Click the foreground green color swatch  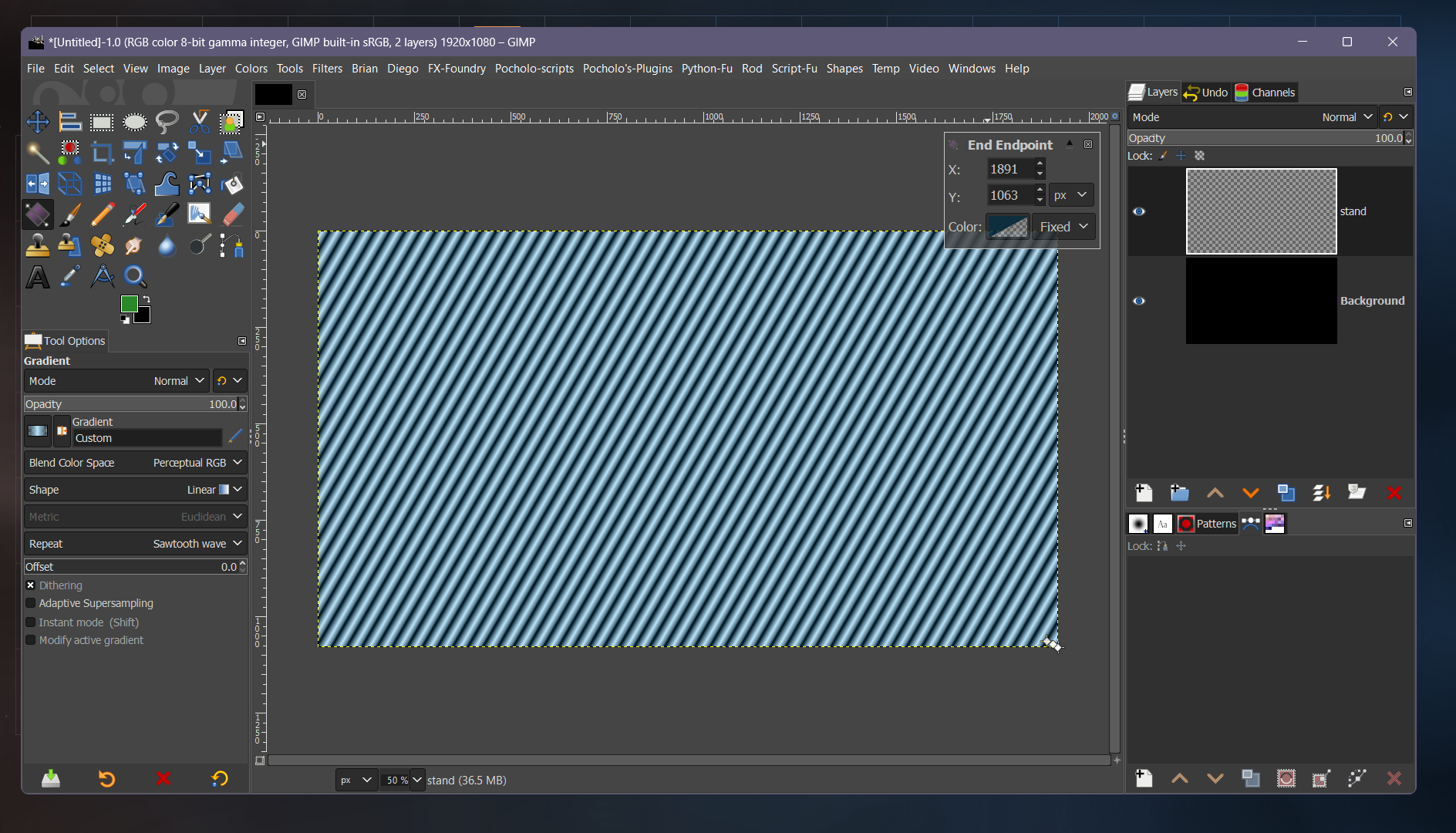[x=128, y=303]
